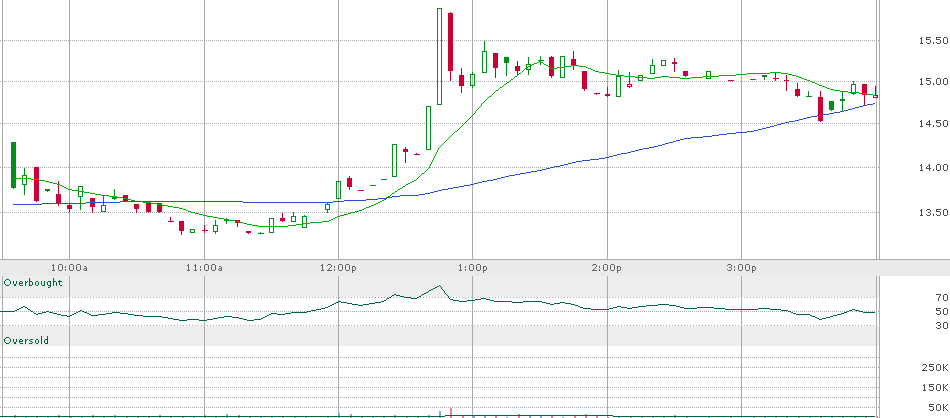Click the 15.50 price axis label
Screen dimensions: 950x418
click(934, 41)
